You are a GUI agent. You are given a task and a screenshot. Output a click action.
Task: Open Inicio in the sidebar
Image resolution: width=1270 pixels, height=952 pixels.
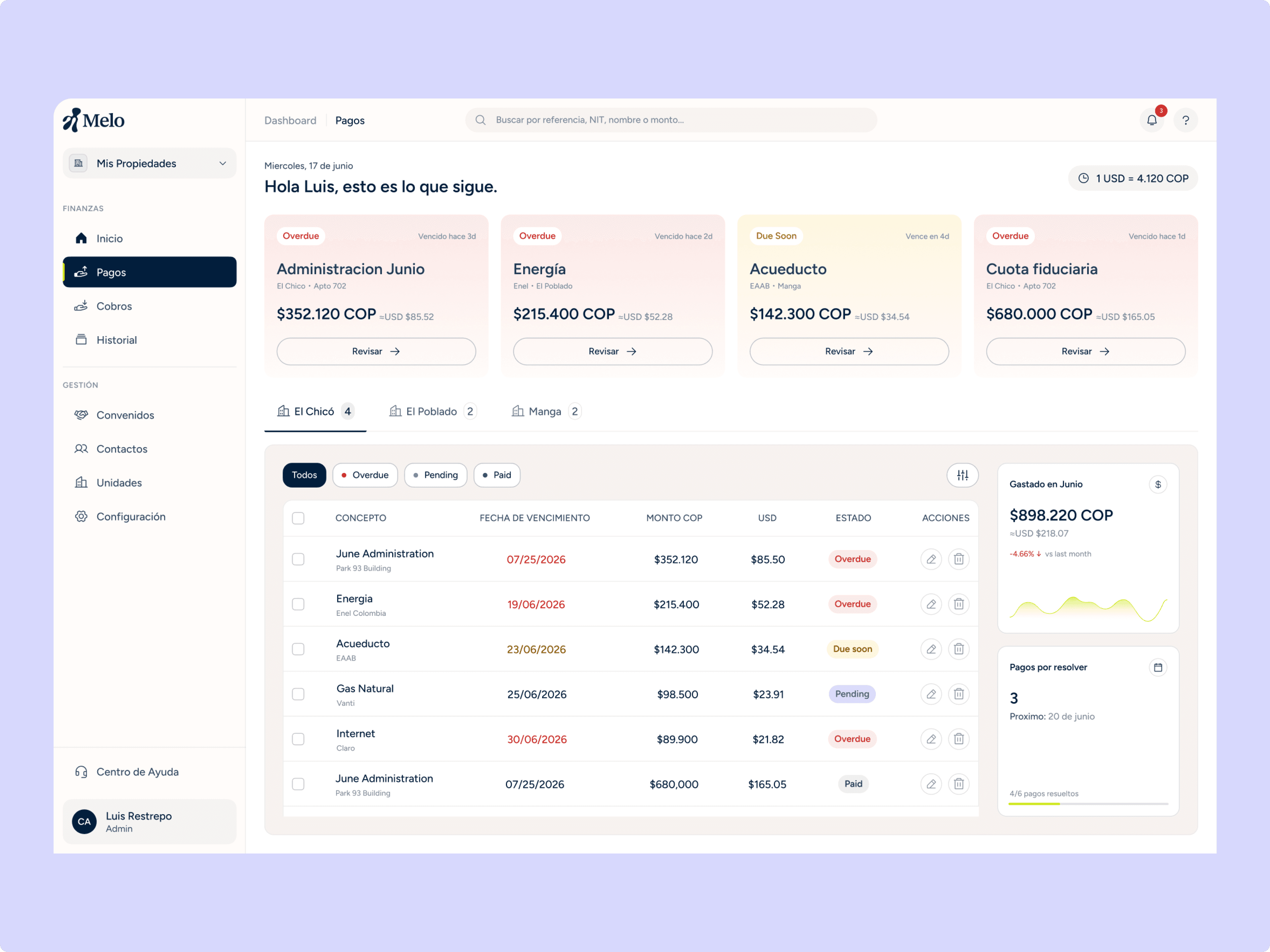tap(149, 238)
